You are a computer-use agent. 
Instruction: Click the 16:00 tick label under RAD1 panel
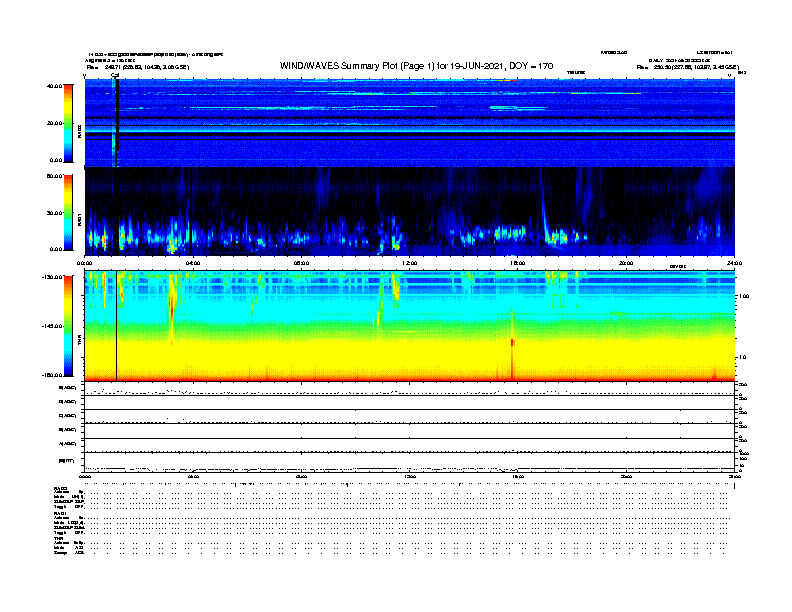(x=518, y=263)
